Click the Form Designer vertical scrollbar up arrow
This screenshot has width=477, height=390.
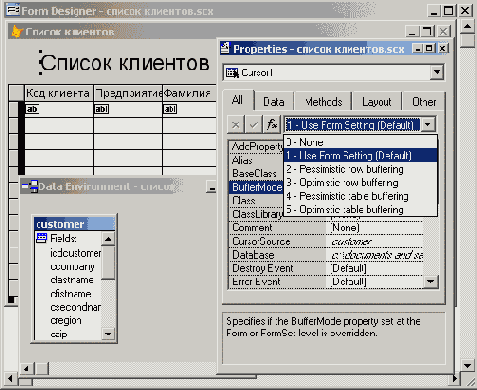pyautogui.click(x=467, y=26)
